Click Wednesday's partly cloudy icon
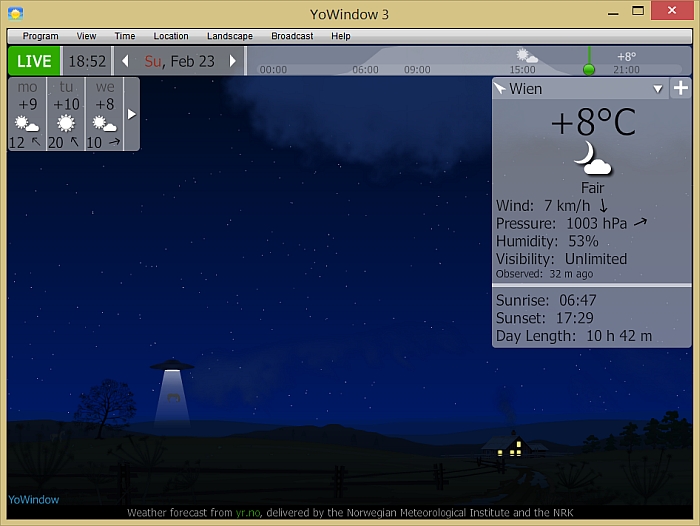 coord(104,124)
